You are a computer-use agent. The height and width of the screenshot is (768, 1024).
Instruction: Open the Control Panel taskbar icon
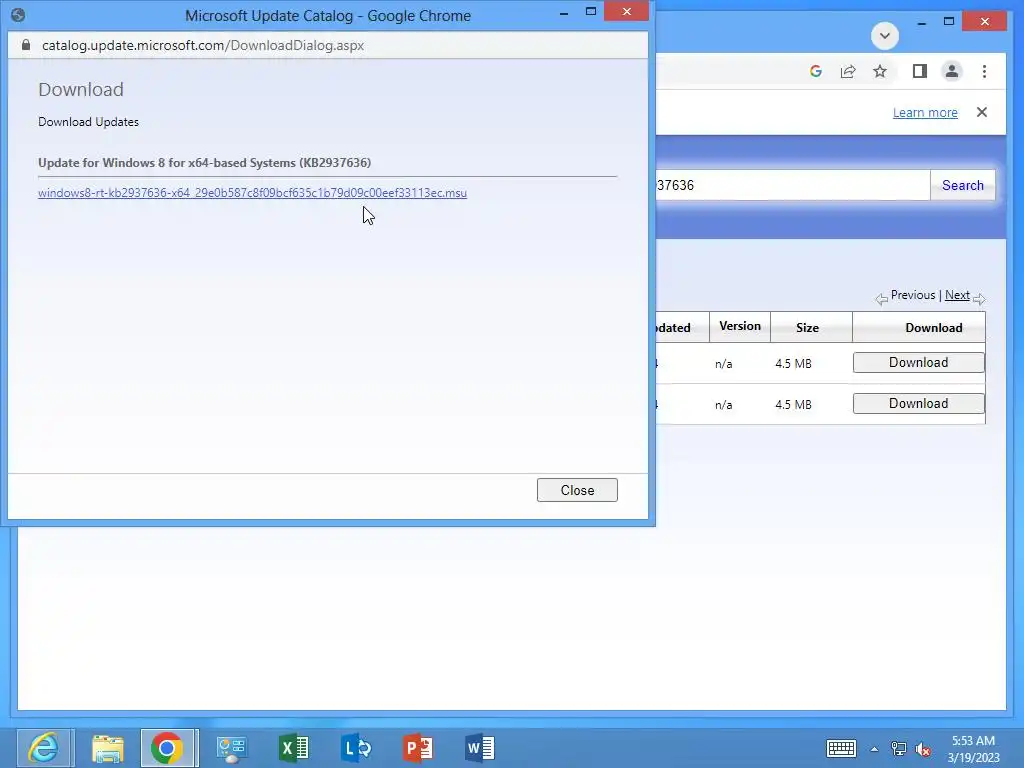[231, 748]
